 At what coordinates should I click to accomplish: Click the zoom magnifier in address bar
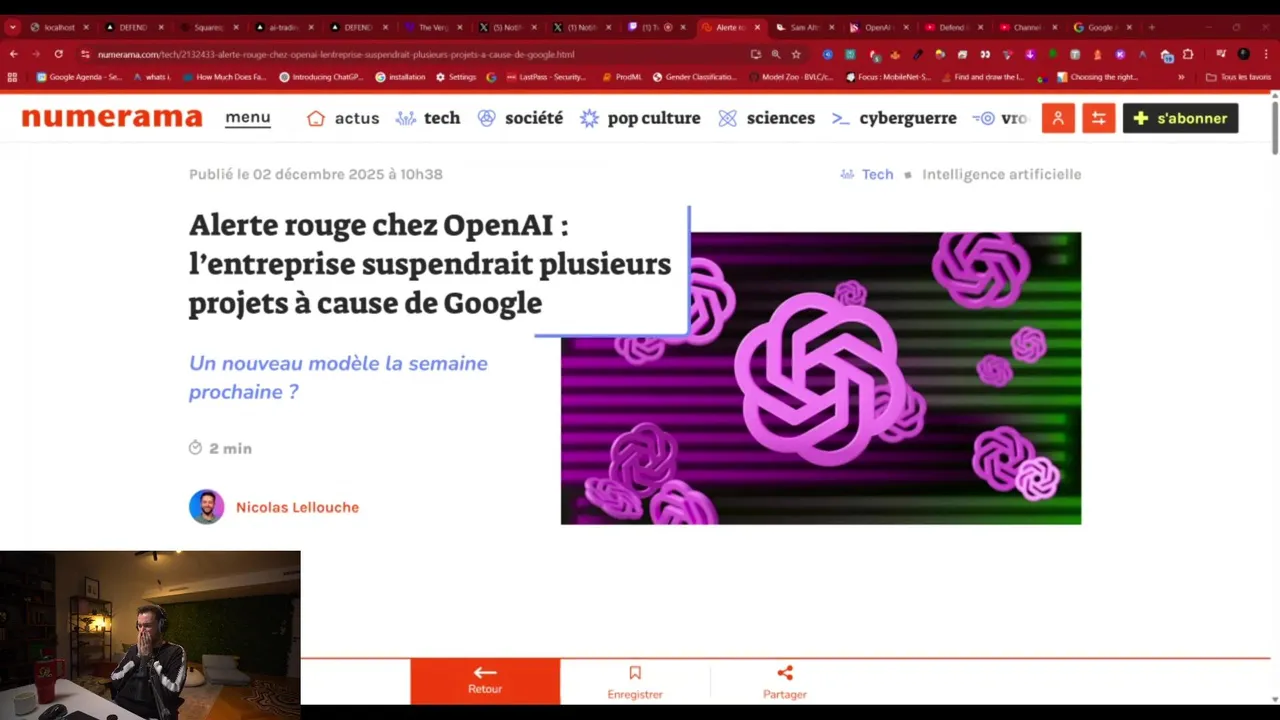776,54
